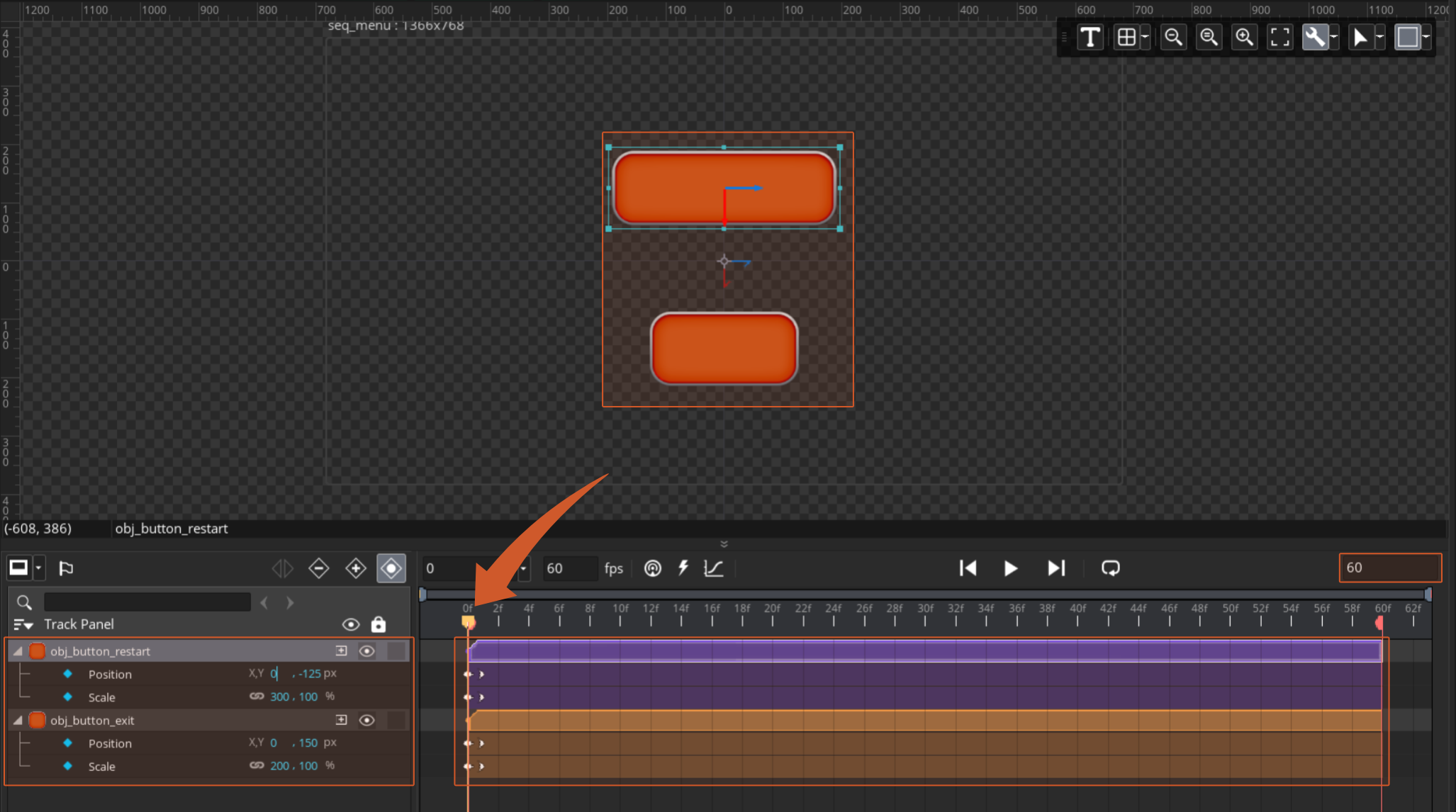Screen dimensions: 1456x812
Task: Select the arrow pointer tool
Action: (x=1360, y=37)
